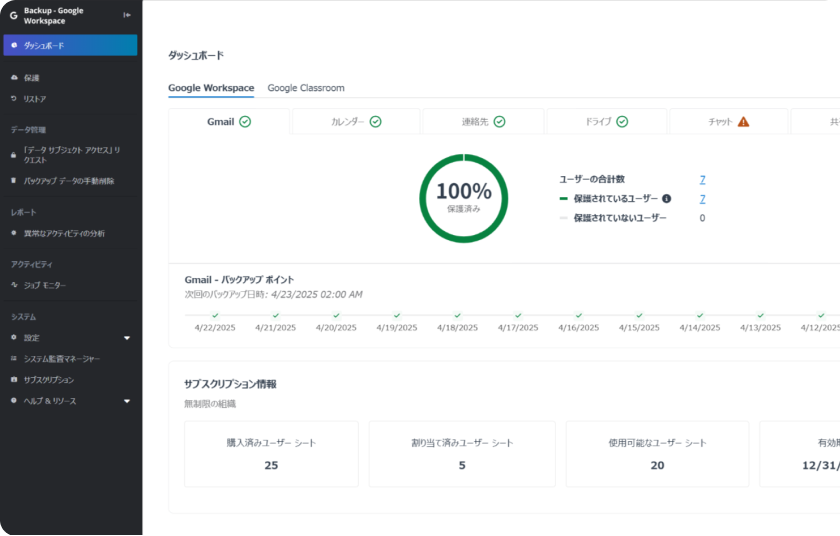This screenshot has width=840, height=536.
Task: Click the restore icon beside リストア
Action: [14, 99]
